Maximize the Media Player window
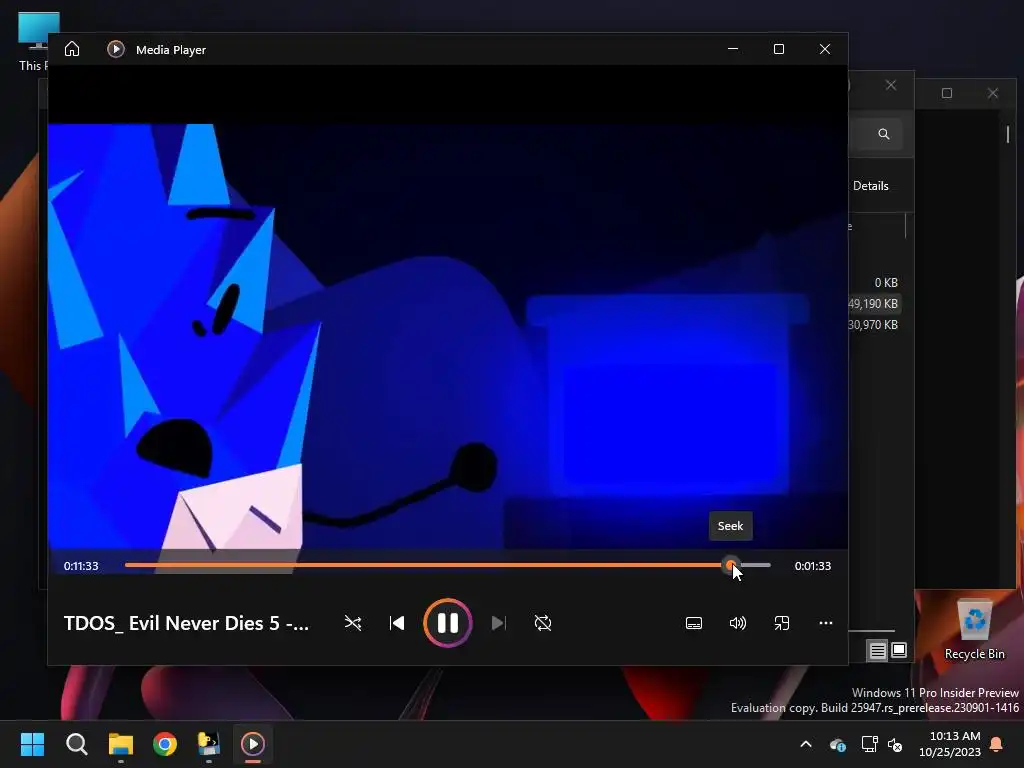The height and width of the screenshot is (768, 1024). click(778, 49)
